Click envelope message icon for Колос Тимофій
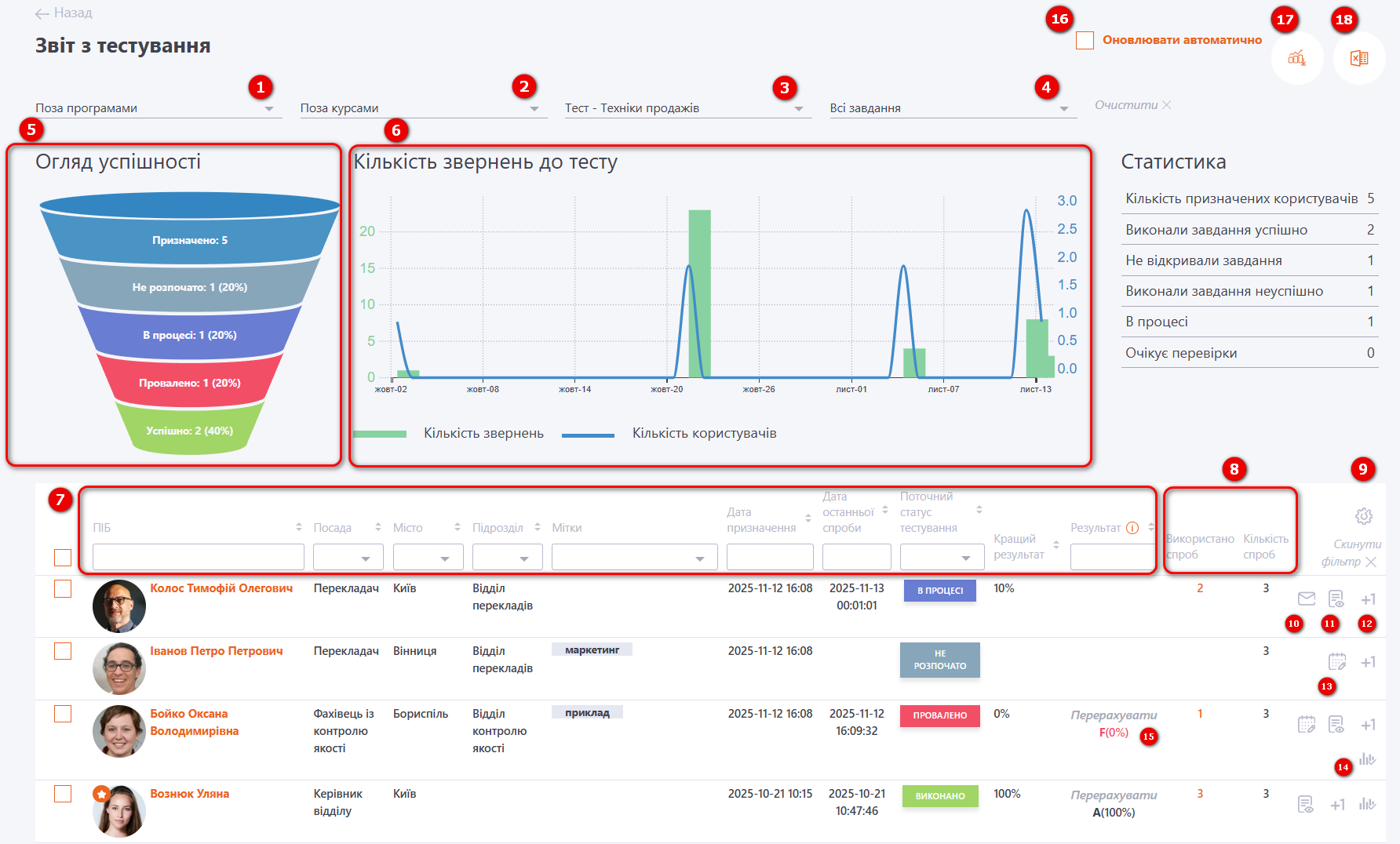This screenshot has width=1400, height=844. pyautogui.click(x=1306, y=599)
